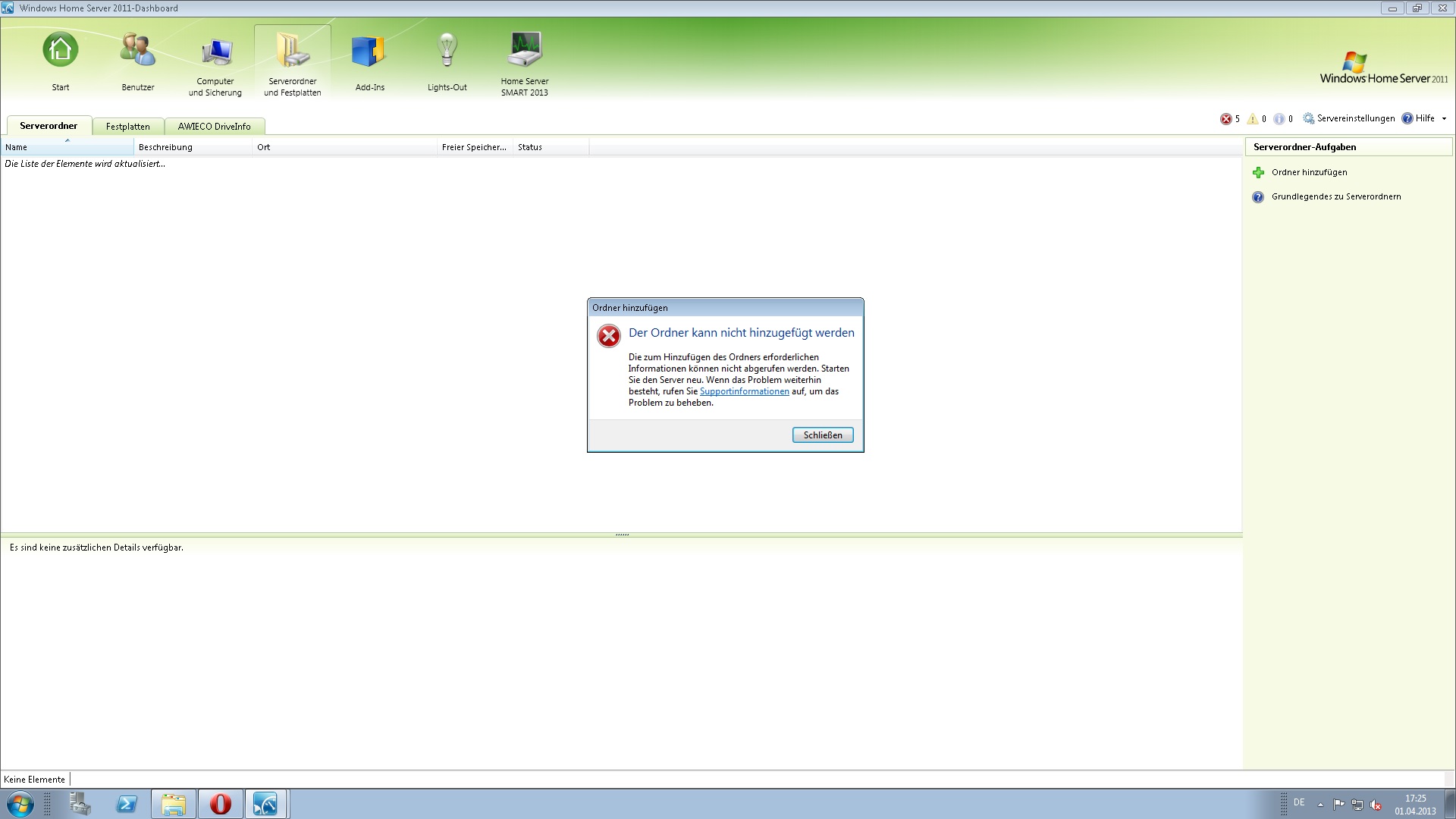Image resolution: width=1456 pixels, height=819 pixels.
Task: Open PowerShell from taskbar
Action: [x=127, y=804]
